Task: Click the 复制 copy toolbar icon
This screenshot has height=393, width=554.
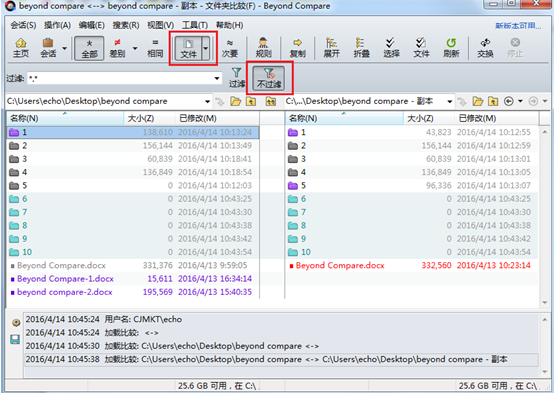Action: click(x=297, y=48)
